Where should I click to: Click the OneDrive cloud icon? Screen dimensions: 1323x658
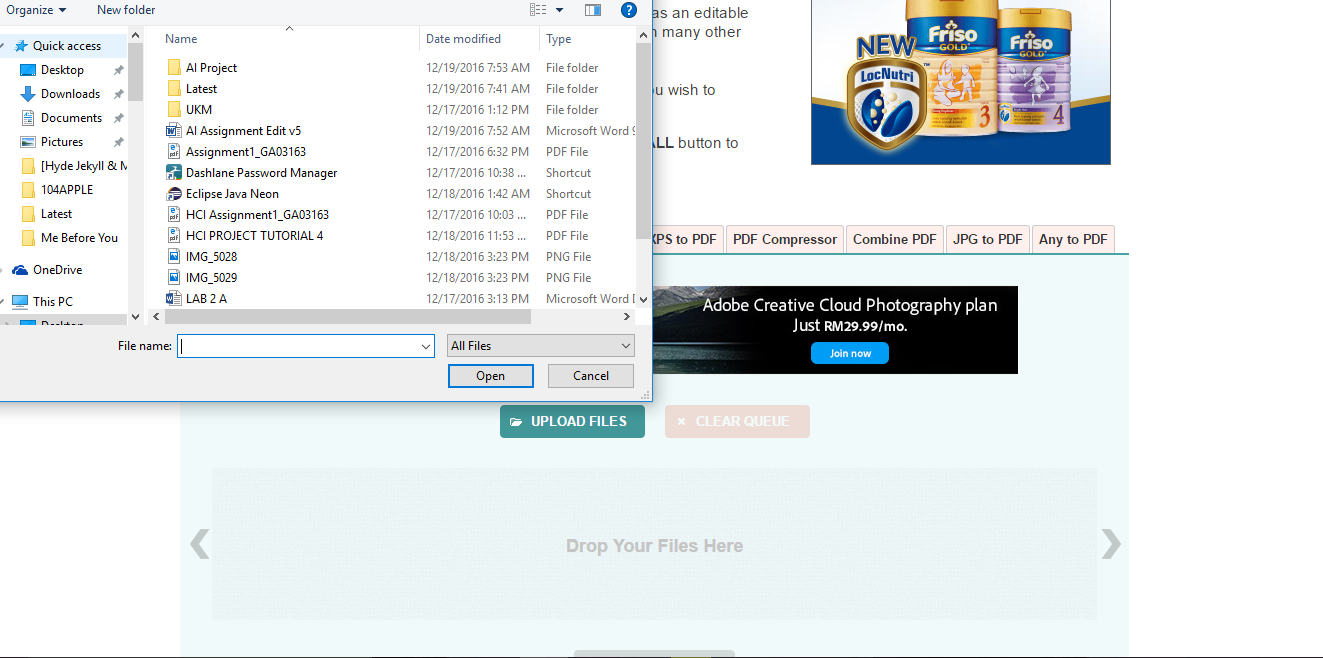coord(20,270)
